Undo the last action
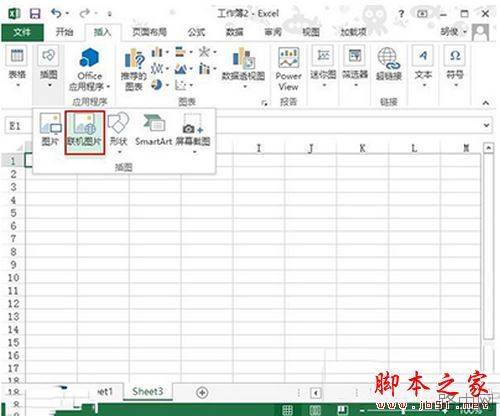 pos(56,13)
